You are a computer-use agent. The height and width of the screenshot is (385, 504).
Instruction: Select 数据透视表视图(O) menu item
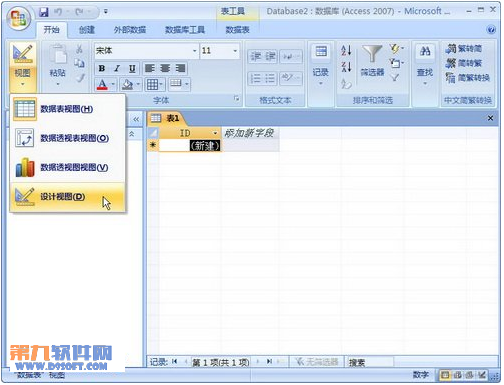tap(68, 138)
